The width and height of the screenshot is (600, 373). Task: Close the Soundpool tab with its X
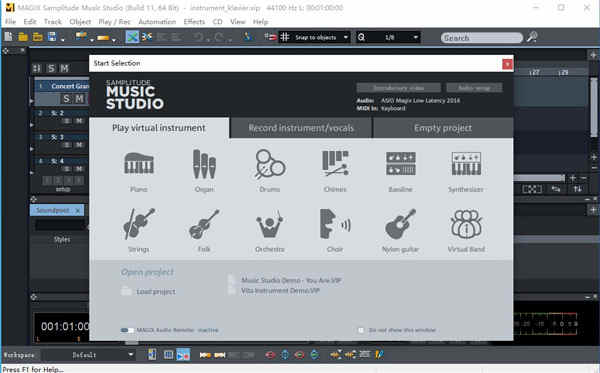[78, 210]
